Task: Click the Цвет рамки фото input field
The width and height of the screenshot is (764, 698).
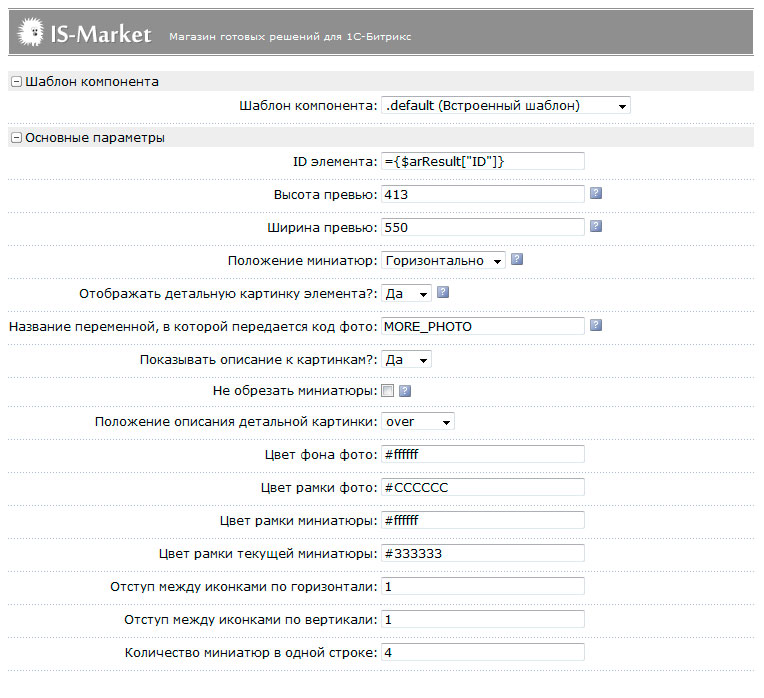Action: pyautogui.click(x=482, y=488)
